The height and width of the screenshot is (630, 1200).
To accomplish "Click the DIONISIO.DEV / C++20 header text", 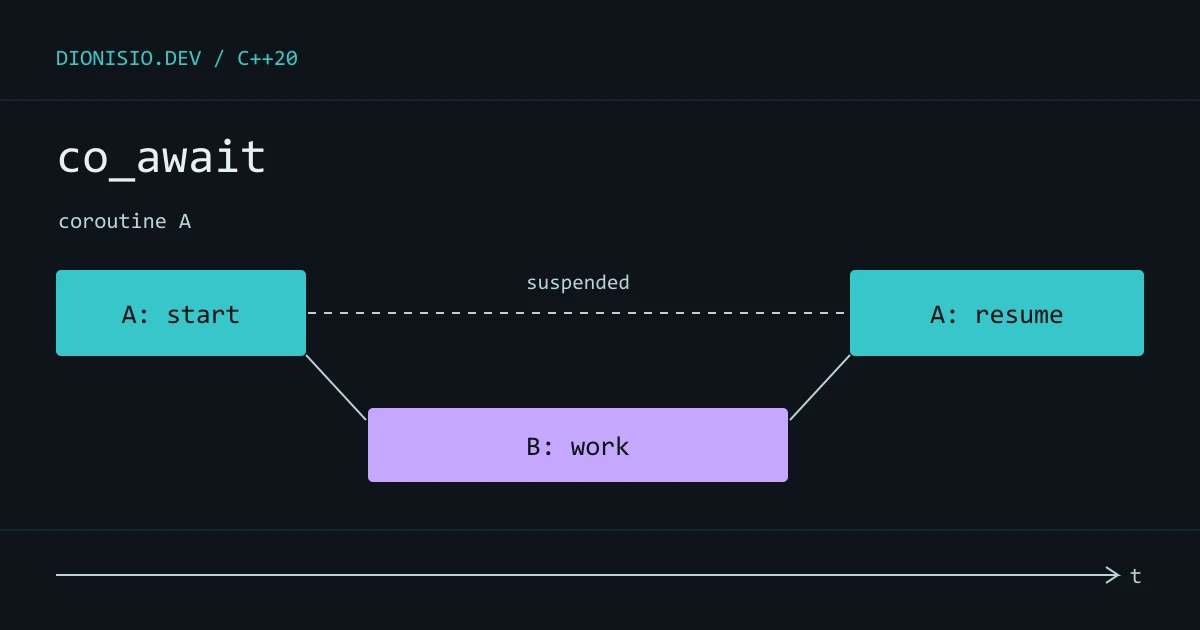I will coord(177,58).
